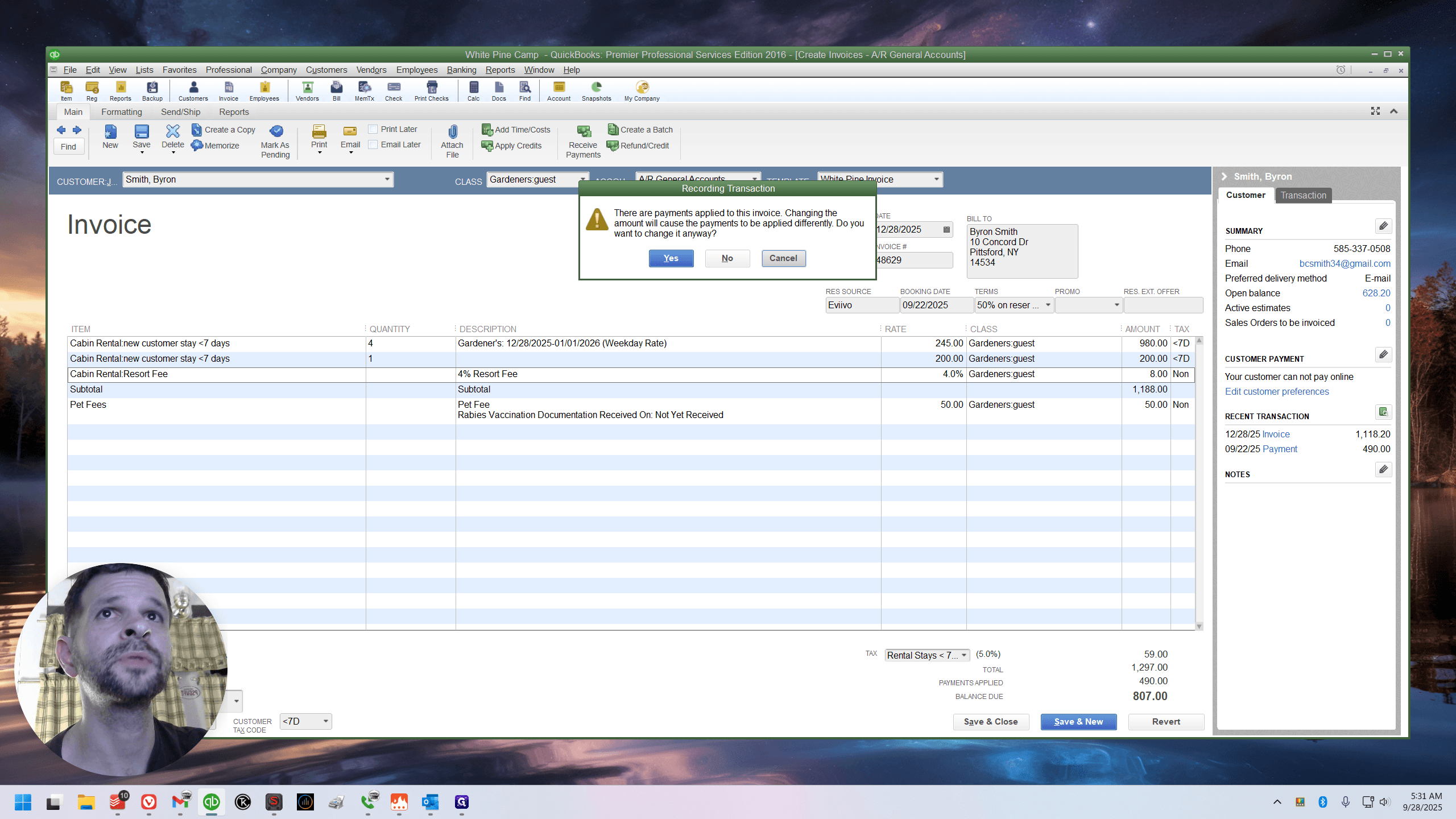
Task: Click the line items scrollbar down arrow
Action: click(x=1199, y=626)
